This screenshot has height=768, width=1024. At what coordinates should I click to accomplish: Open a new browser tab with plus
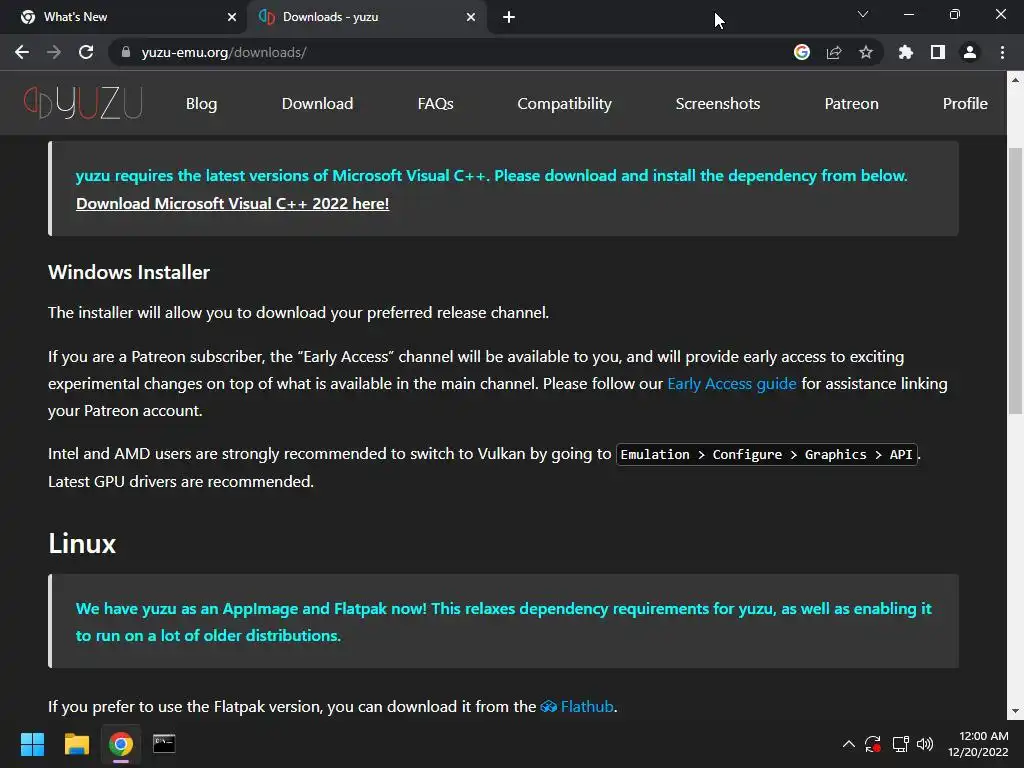coord(509,18)
